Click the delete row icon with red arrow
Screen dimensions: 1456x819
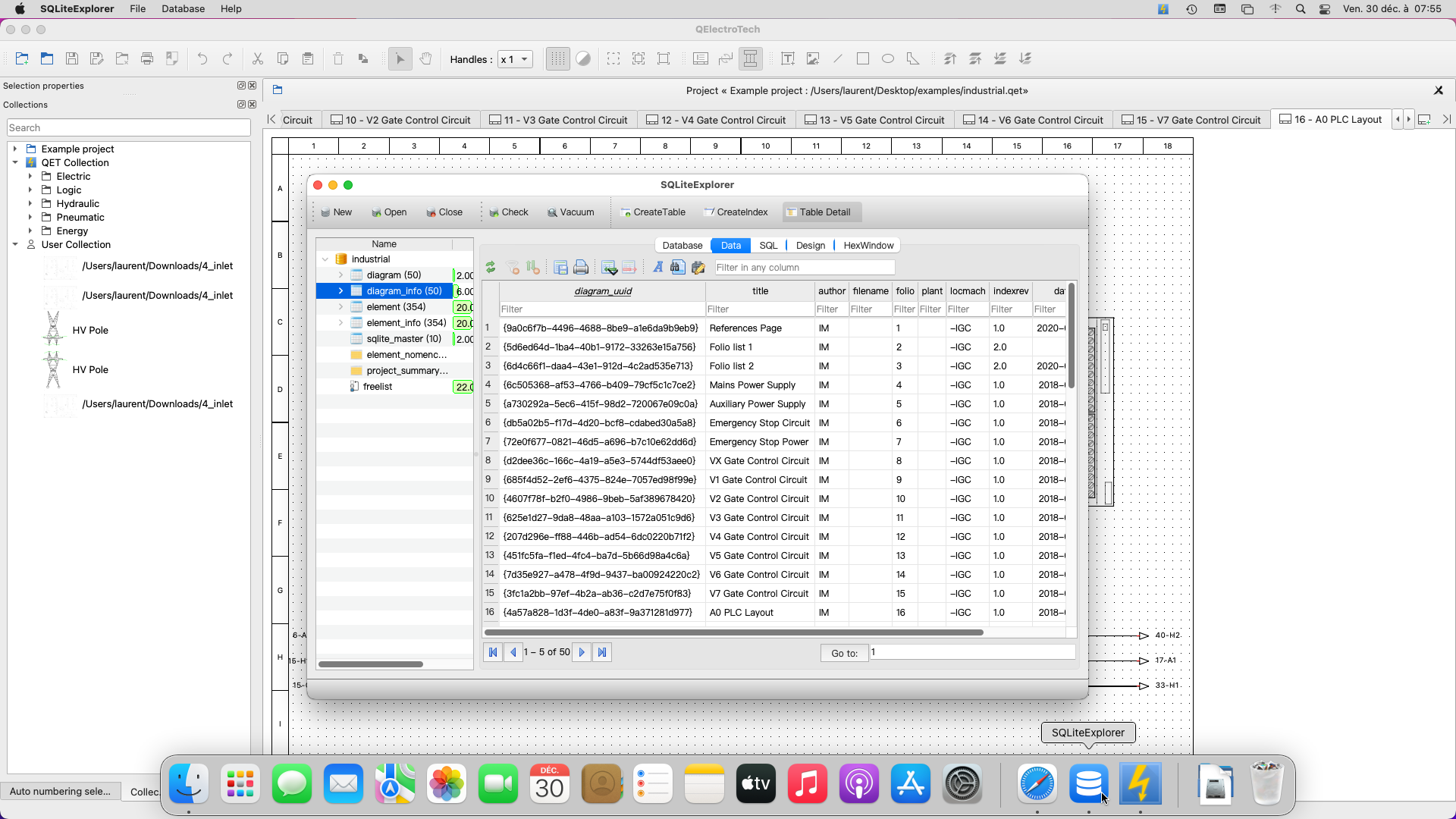(629, 268)
